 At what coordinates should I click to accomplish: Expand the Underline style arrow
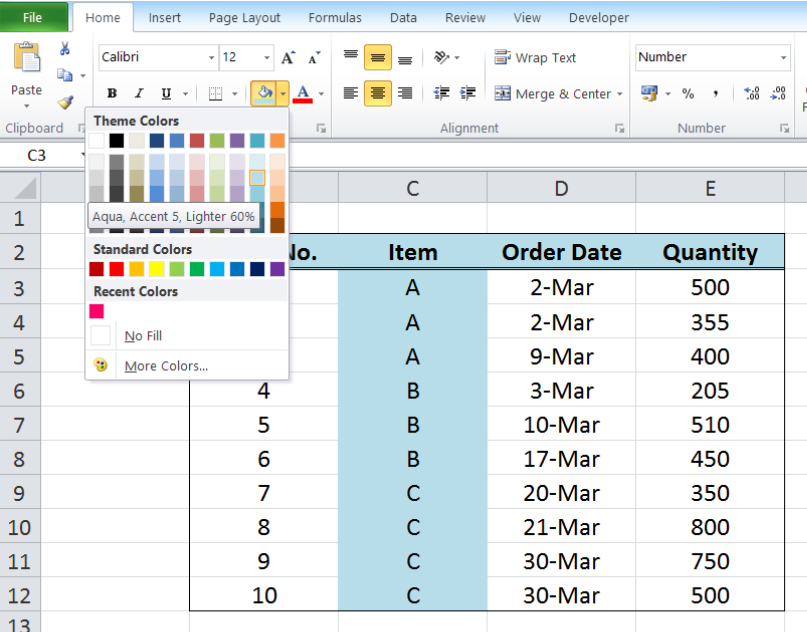pos(185,94)
